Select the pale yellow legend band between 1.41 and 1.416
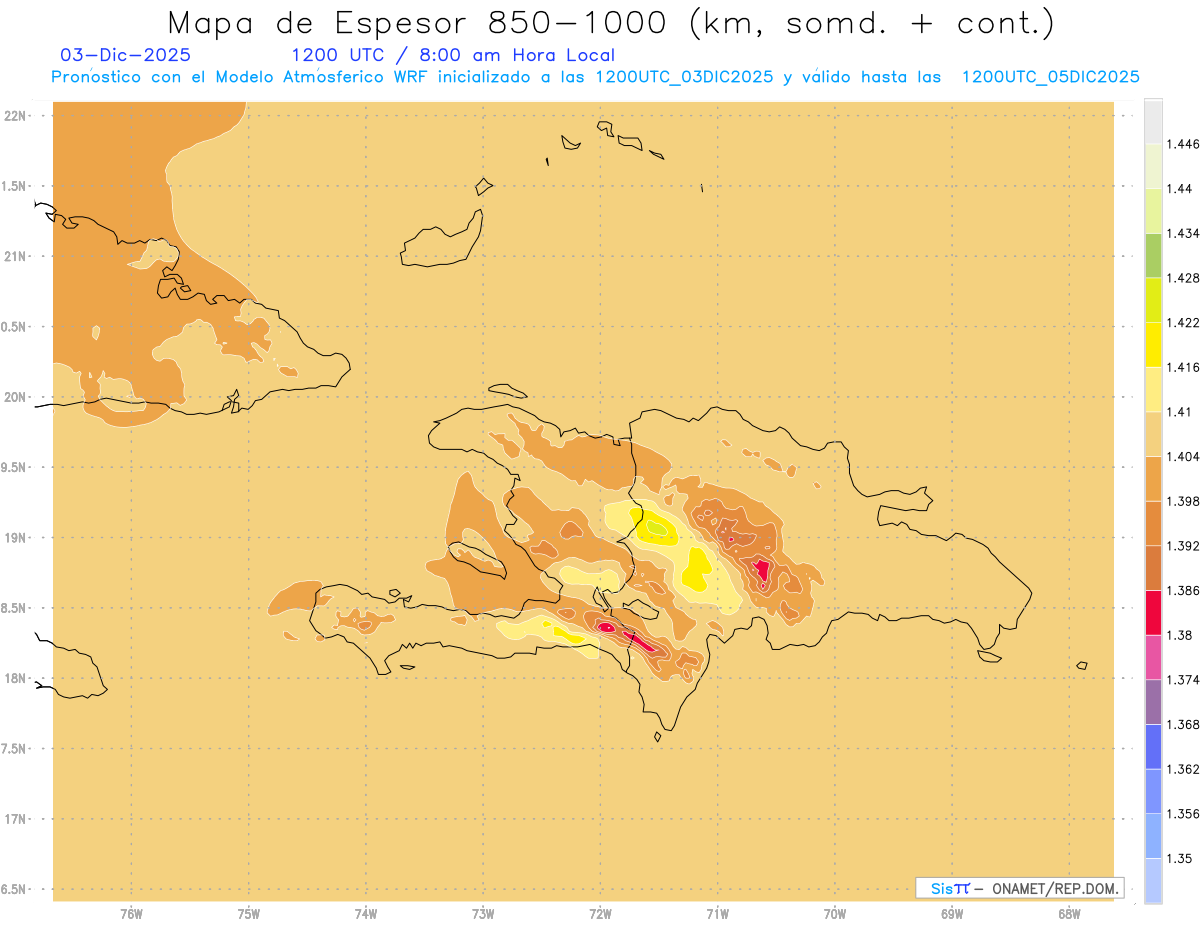1200x927 pixels. tap(1153, 389)
